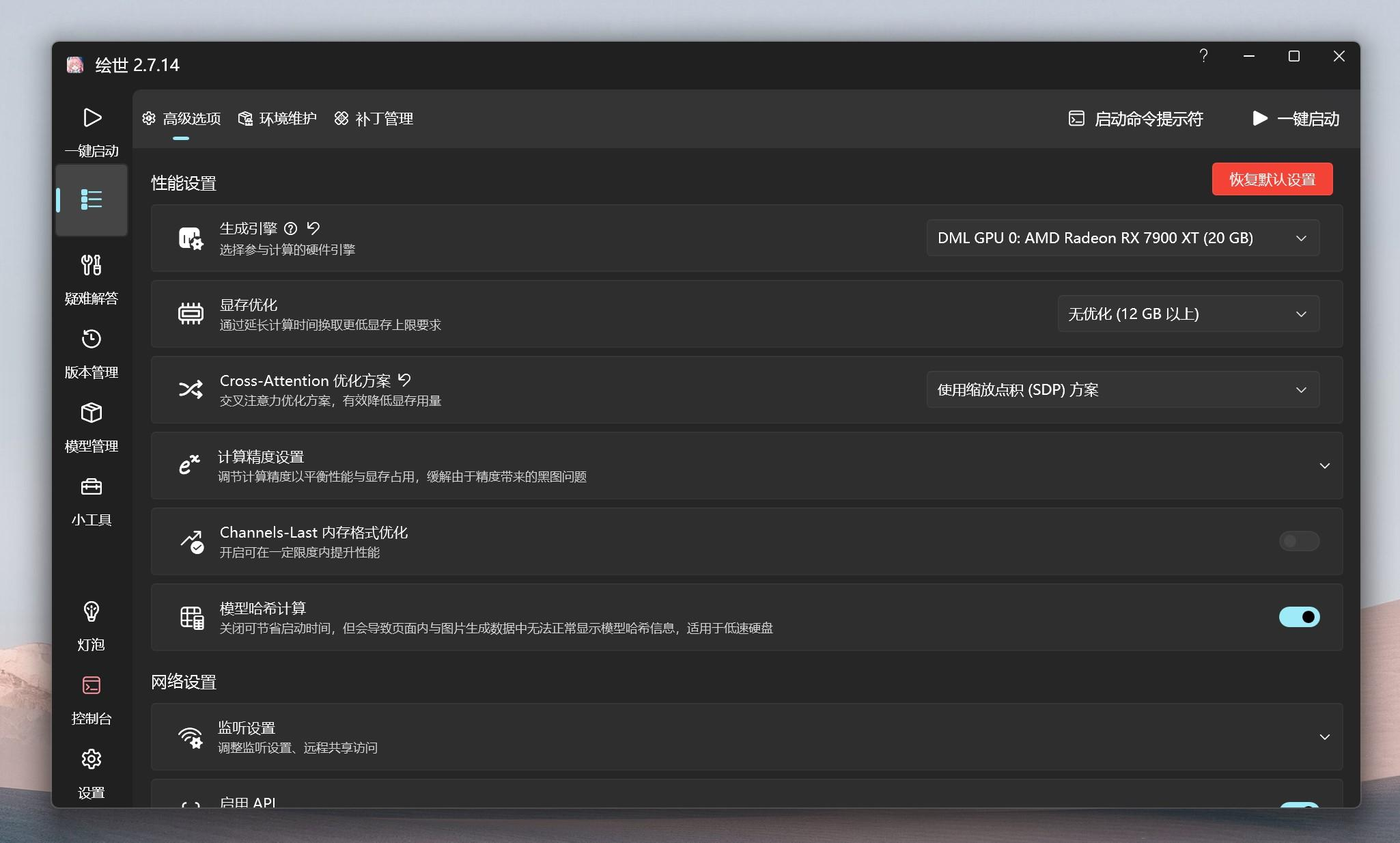Viewport: 1400px width, 843px height.
Task: Reset Cross-Attention option with undo arrow
Action: tap(404, 380)
